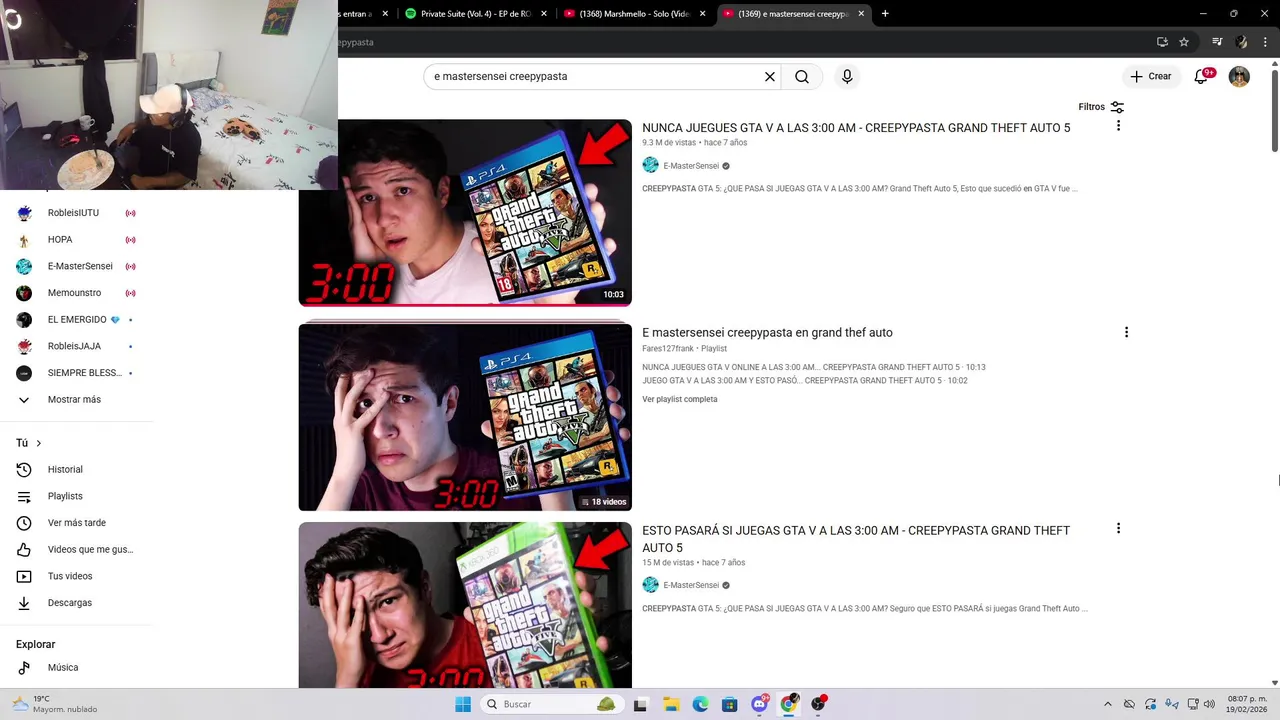Open the 19°C weather widget
Image resolution: width=1280 pixels, height=720 pixels.
[x=55, y=704]
